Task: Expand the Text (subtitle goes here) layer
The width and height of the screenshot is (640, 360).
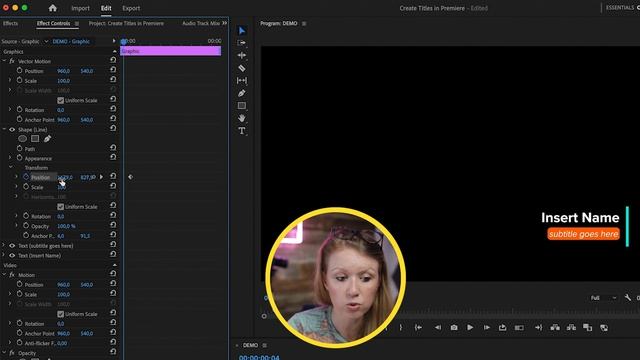Action: click(x=4, y=245)
